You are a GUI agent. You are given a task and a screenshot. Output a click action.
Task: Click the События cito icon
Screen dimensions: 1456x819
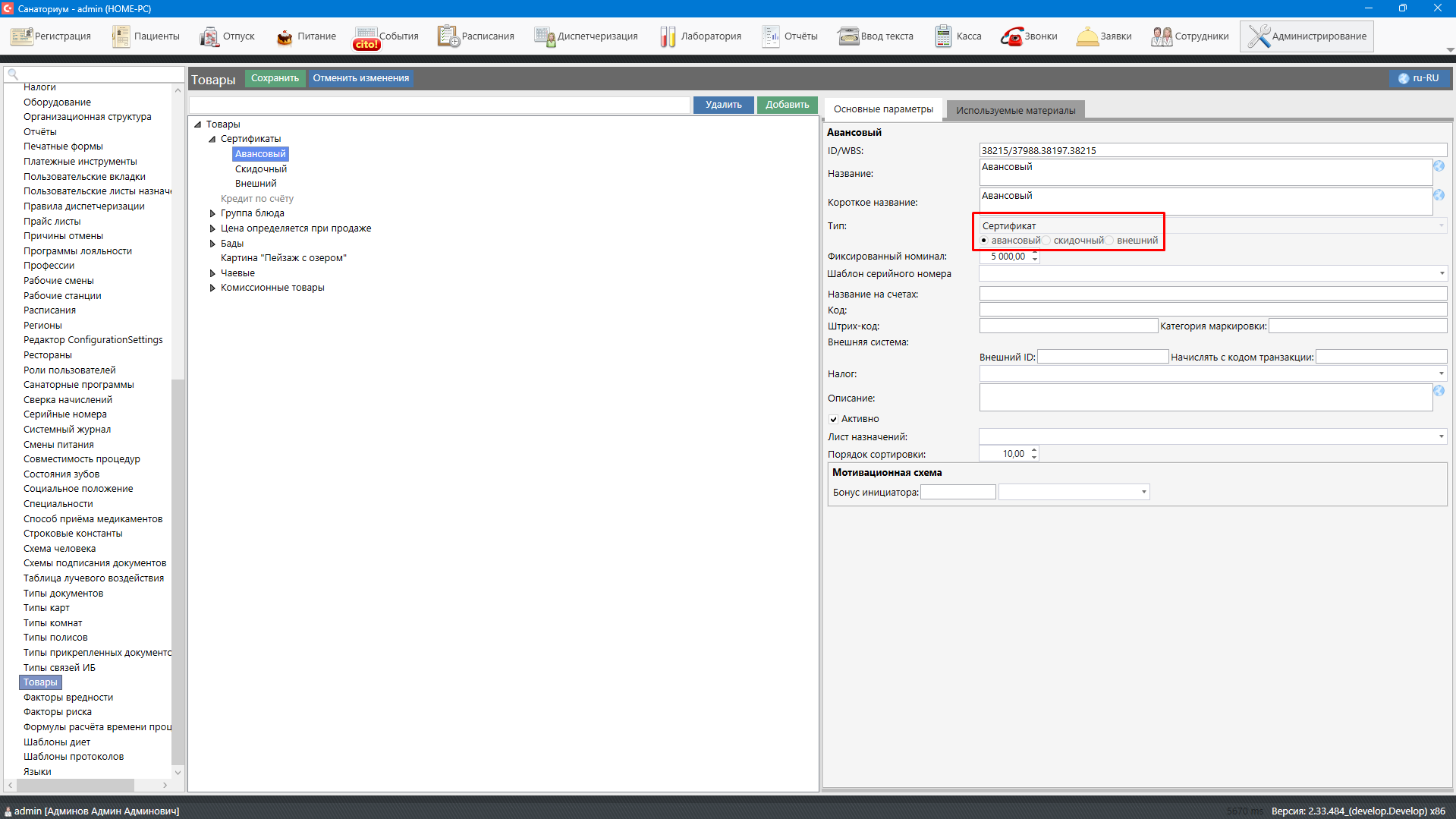pos(366,37)
